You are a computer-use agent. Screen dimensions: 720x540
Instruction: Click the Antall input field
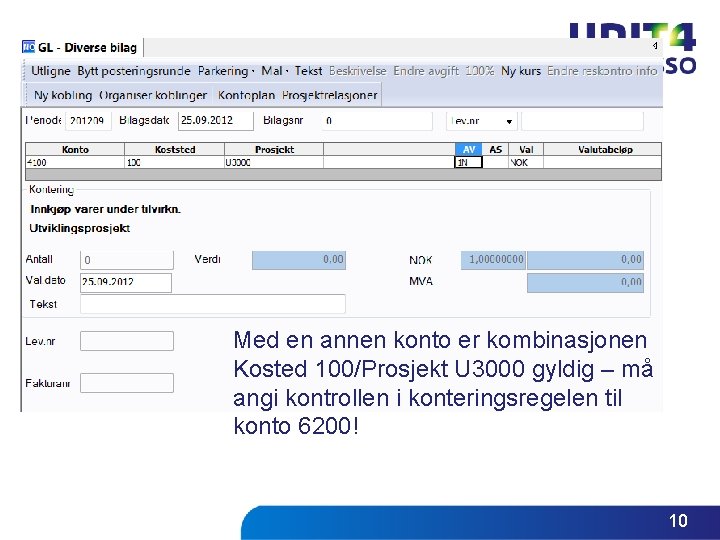127,260
